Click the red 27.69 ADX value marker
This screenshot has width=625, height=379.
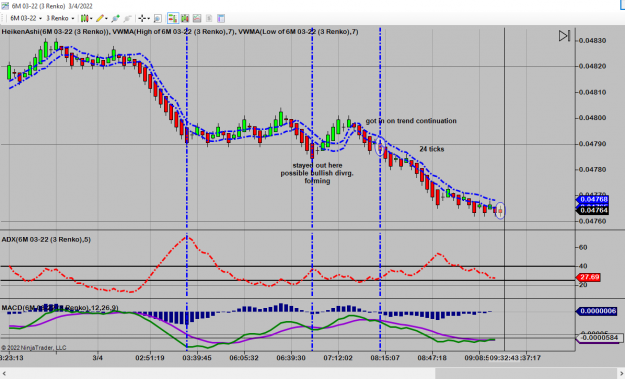[x=589, y=277]
